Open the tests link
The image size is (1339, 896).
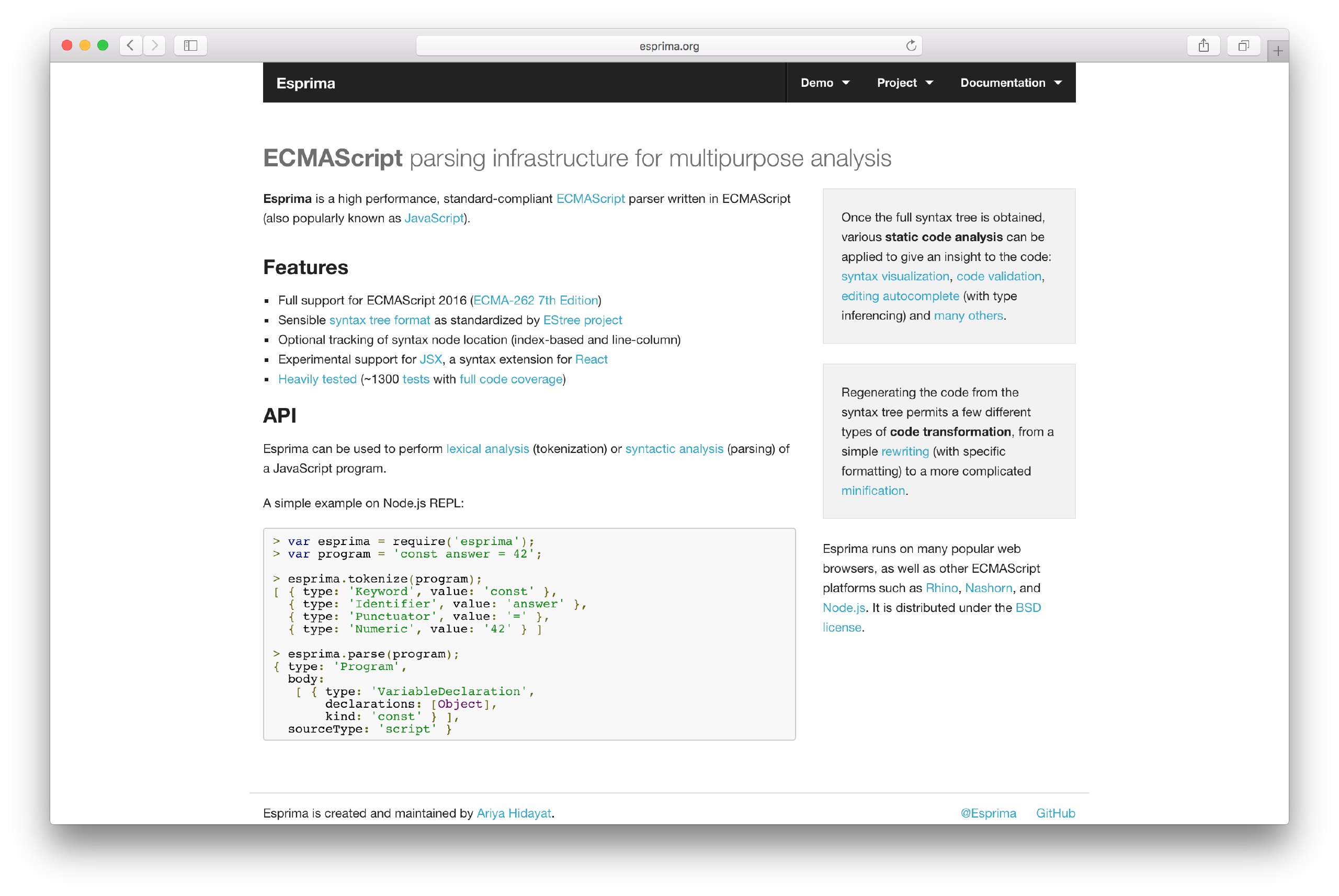click(x=416, y=379)
